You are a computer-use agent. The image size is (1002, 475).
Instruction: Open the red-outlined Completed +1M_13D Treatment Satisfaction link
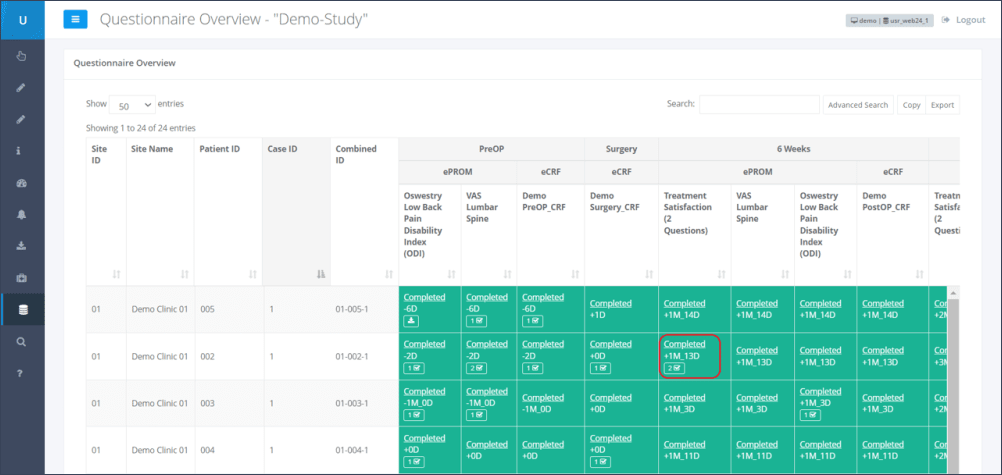pyautogui.click(x=685, y=344)
